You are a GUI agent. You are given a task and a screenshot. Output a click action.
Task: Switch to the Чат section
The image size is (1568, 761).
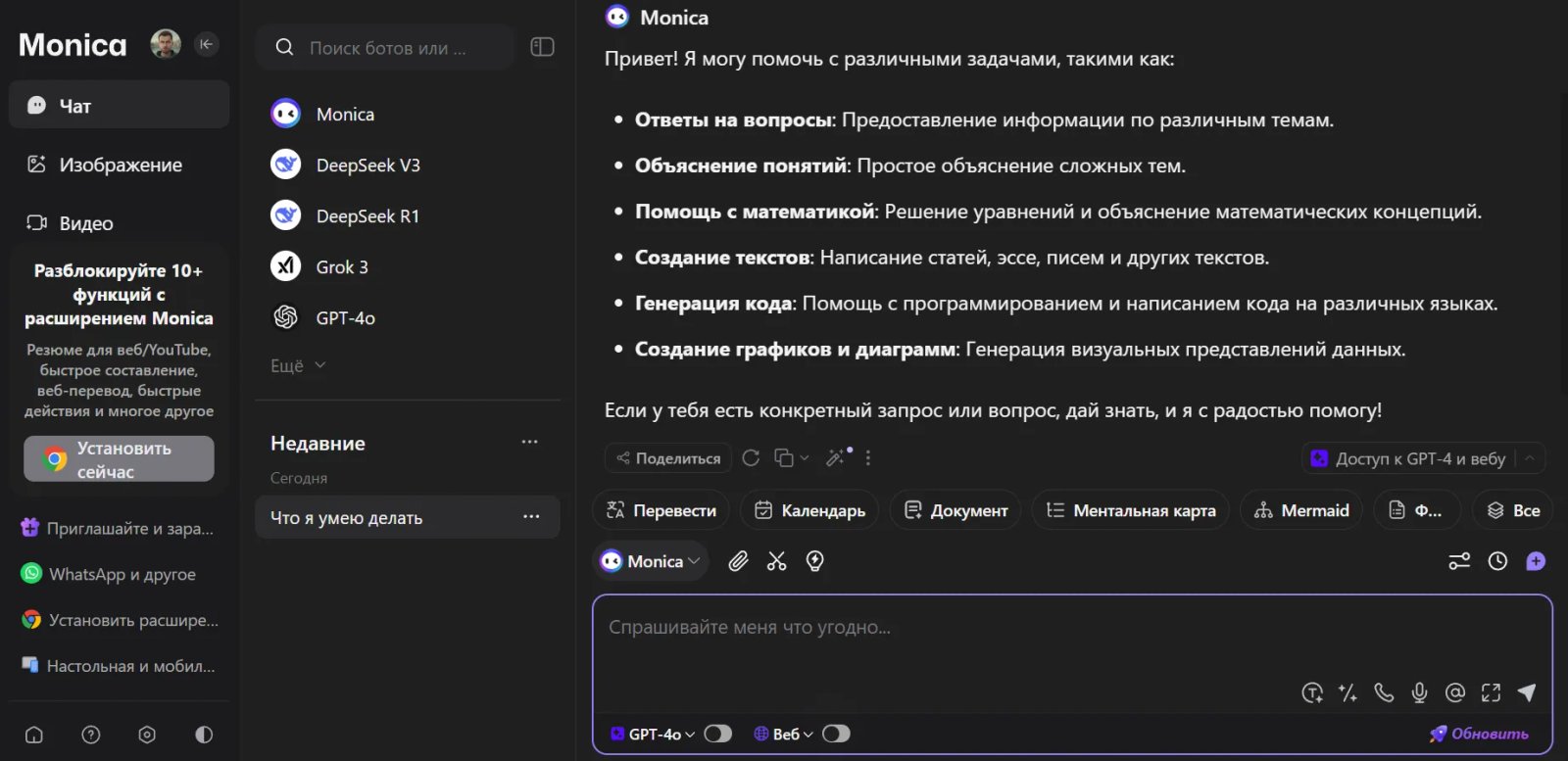(120, 105)
